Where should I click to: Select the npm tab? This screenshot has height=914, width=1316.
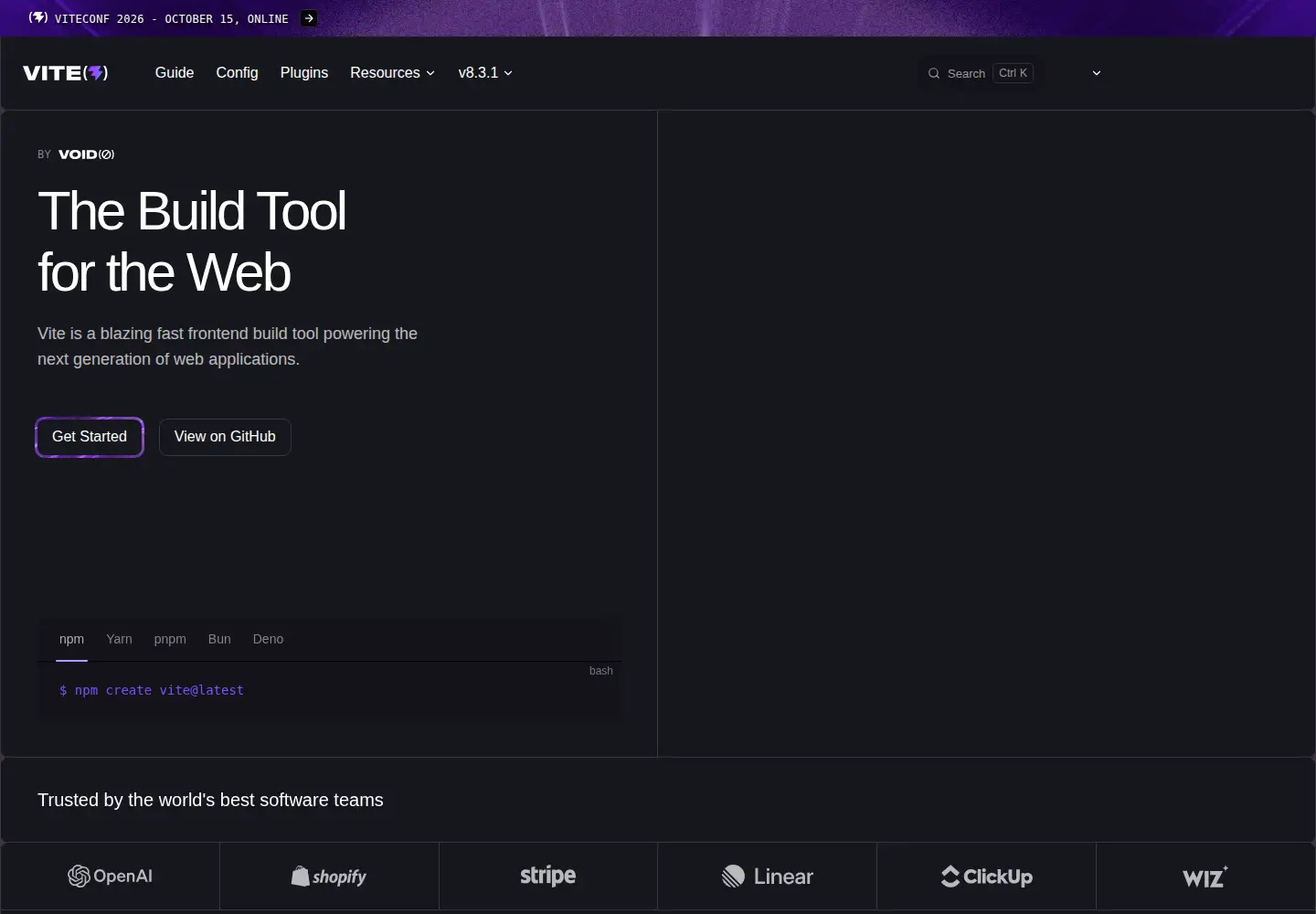click(71, 639)
